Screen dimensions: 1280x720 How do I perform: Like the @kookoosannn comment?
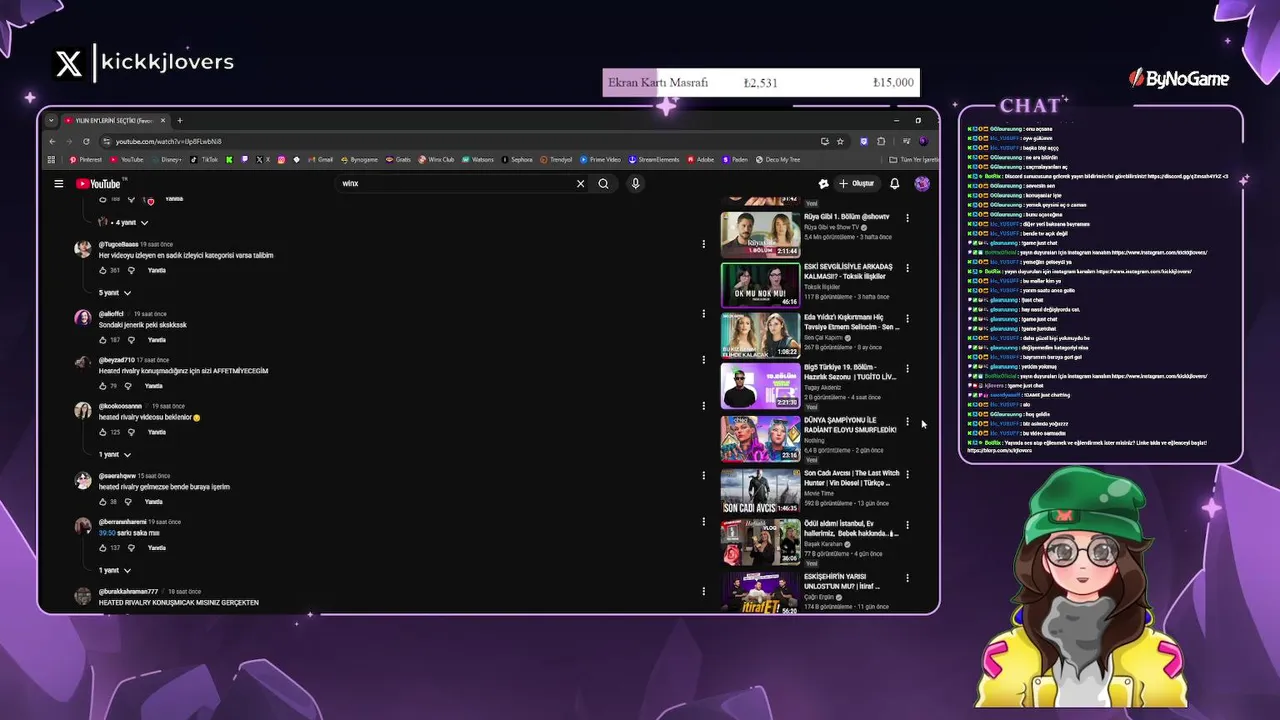(x=103, y=432)
